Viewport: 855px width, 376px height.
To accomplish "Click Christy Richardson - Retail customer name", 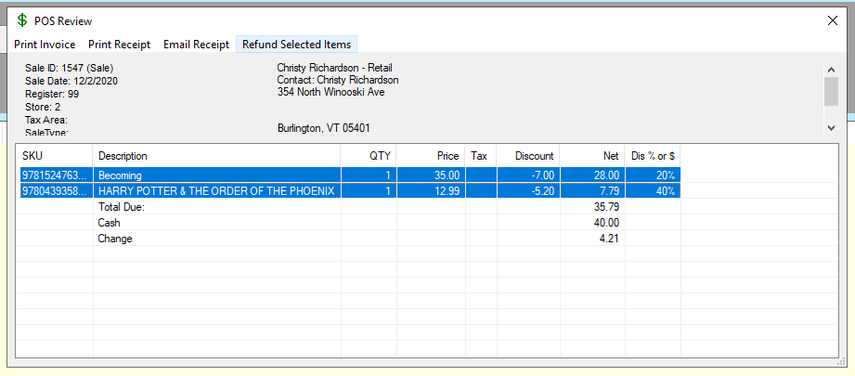I will [x=335, y=68].
